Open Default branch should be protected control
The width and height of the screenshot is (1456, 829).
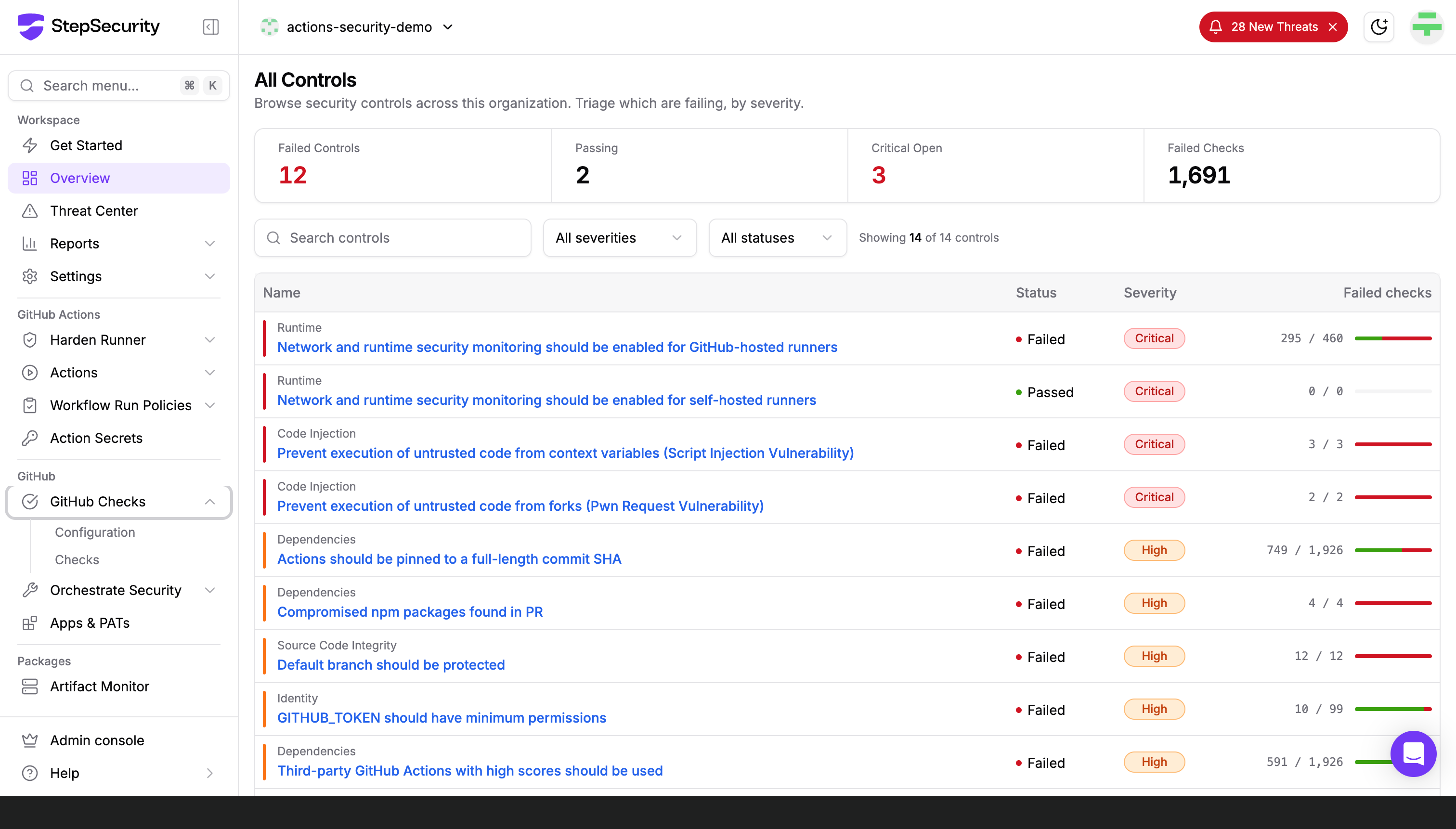tap(390, 665)
